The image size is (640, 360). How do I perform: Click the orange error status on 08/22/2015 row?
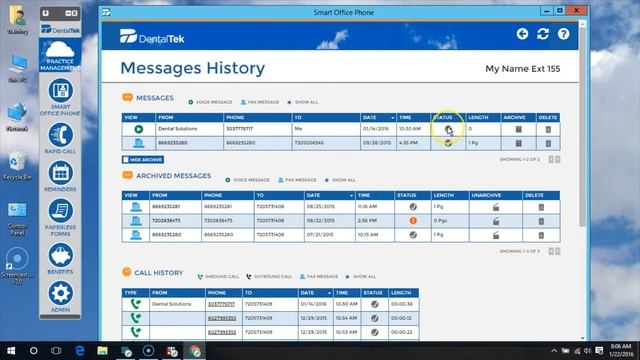pos(413,221)
